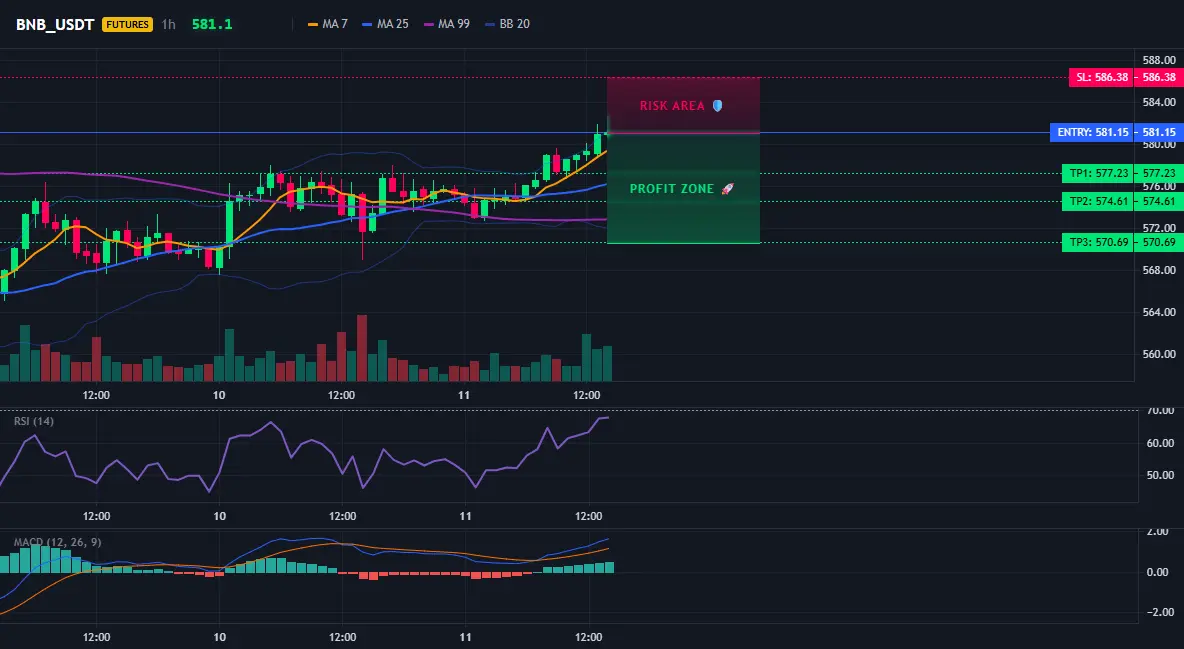Image resolution: width=1184 pixels, height=649 pixels.
Task: Select the 1h timeframe label
Action: pyautogui.click(x=168, y=24)
